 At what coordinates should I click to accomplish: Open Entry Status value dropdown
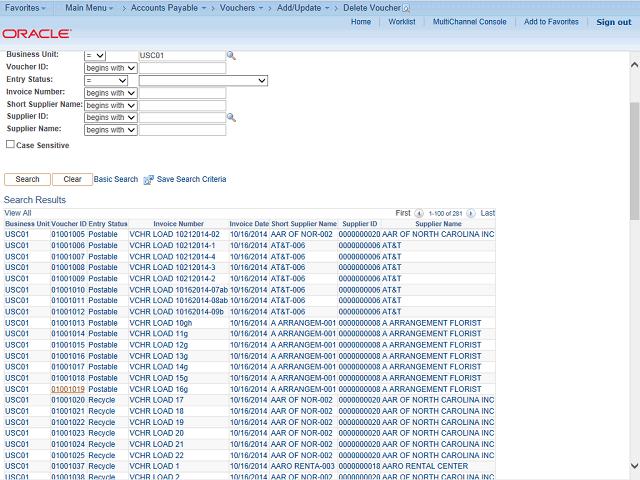[203, 80]
